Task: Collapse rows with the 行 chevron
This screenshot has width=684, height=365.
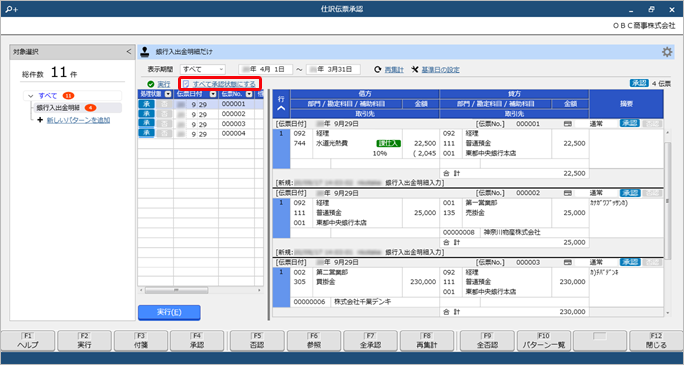Action: [x=281, y=108]
